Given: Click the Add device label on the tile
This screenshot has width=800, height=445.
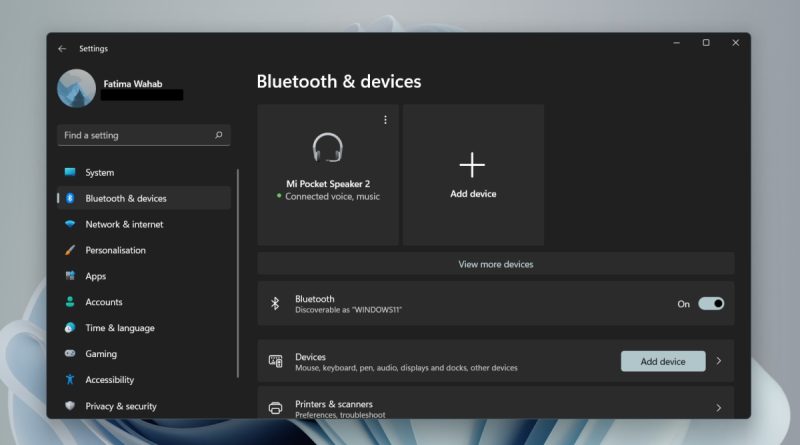Looking at the screenshot, I should [x=473, y=194].
